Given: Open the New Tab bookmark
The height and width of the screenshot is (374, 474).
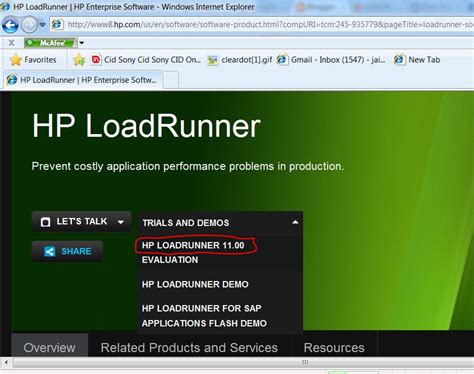Looking at the screenshot, I should click(417, 60).
